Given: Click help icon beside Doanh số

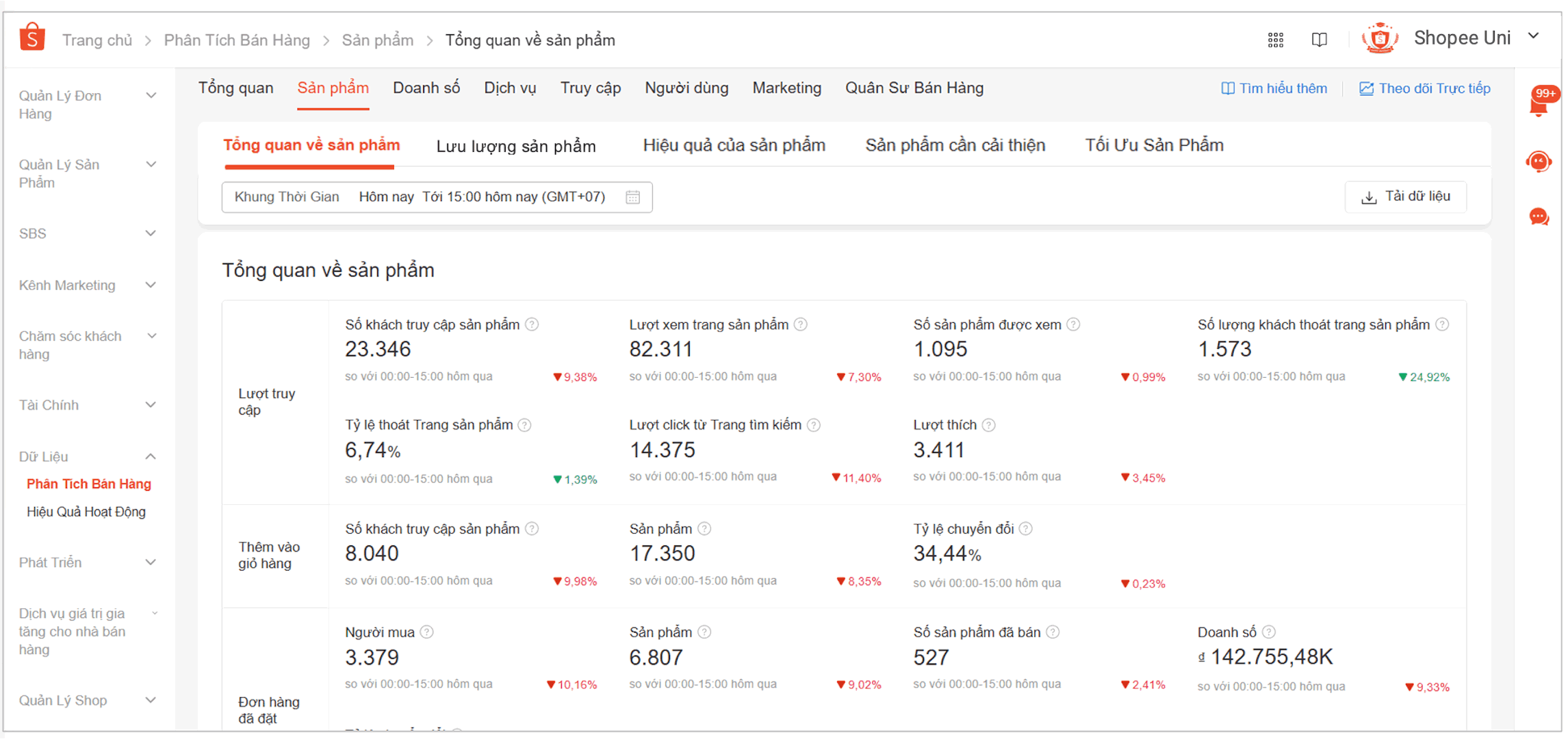Looking at the screenshot, I should (1268, 632).
